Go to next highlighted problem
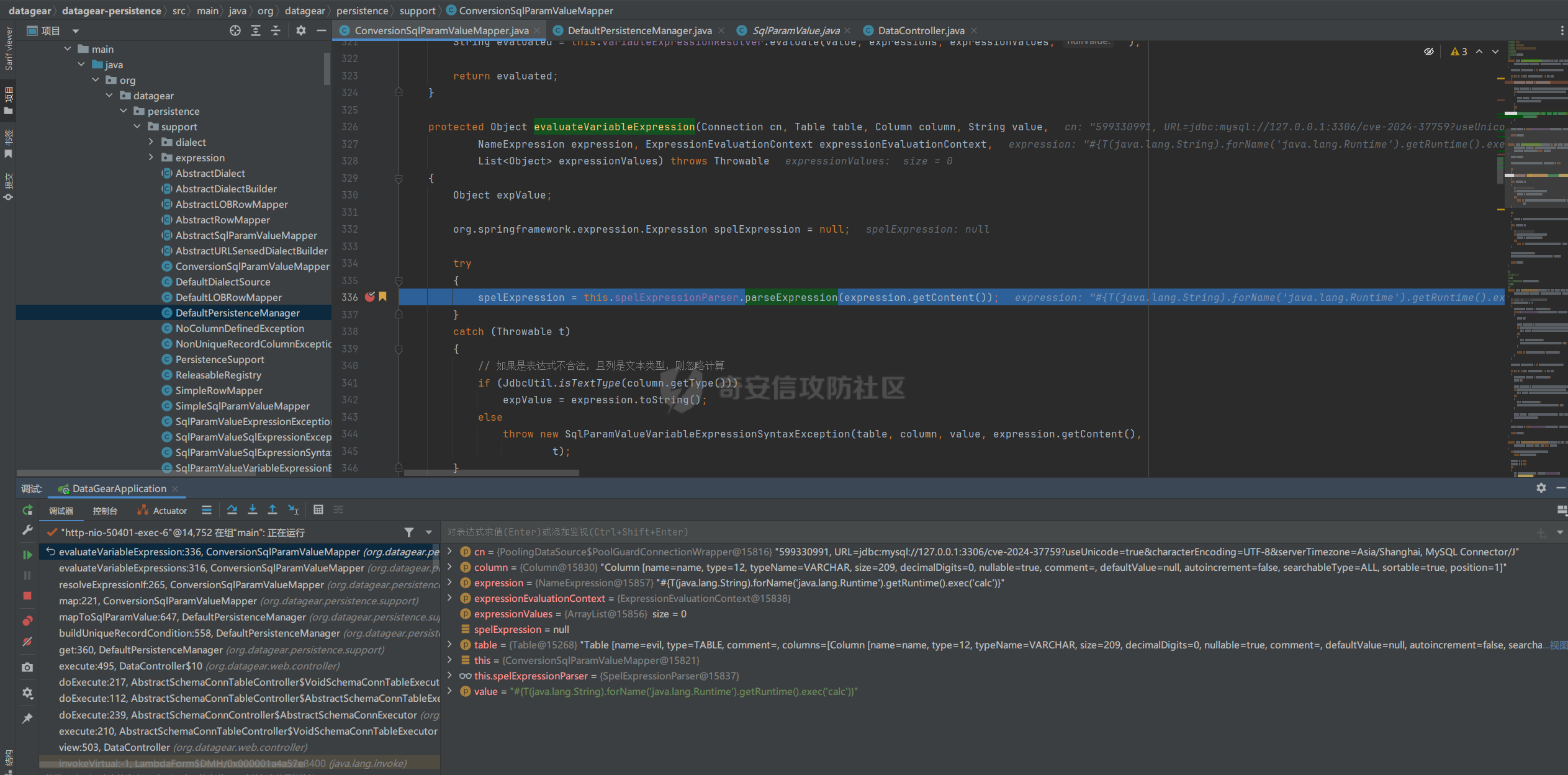1568x775 pixels. coord(1496,52)
